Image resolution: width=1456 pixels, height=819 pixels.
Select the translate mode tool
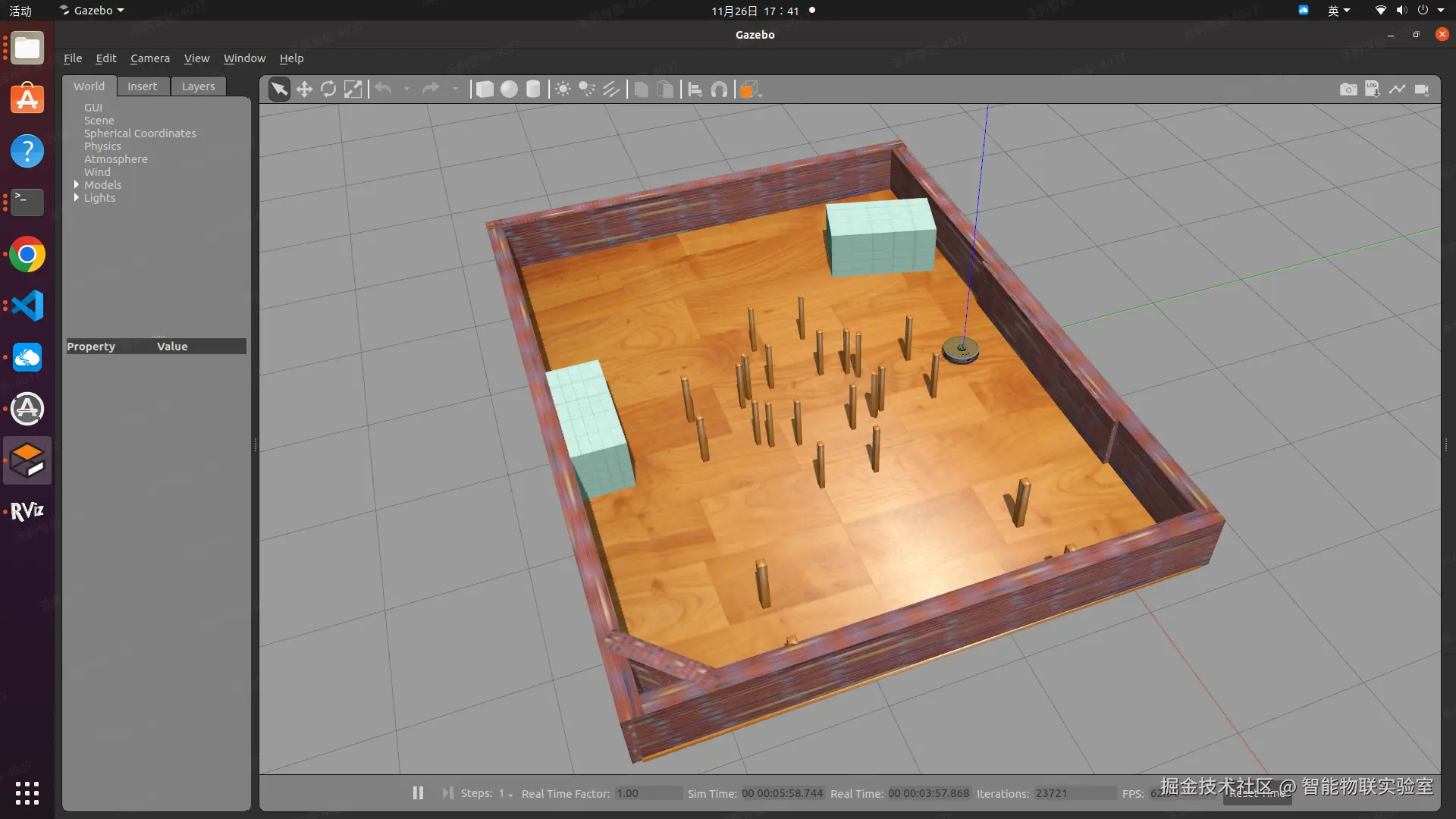[x=304, y=89]
